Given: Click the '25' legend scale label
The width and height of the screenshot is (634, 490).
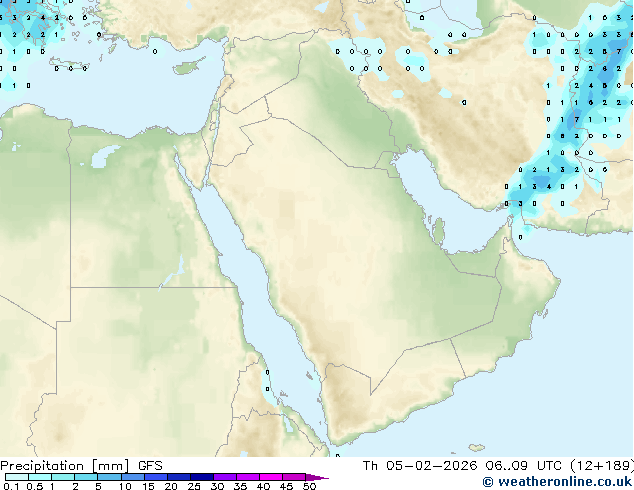Looking at the screenshot, I should point(194,486).
